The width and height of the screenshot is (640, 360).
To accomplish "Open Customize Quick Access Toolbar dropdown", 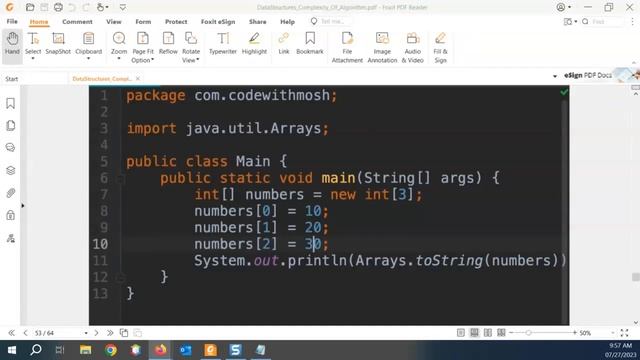I will [x=123, y=7].
